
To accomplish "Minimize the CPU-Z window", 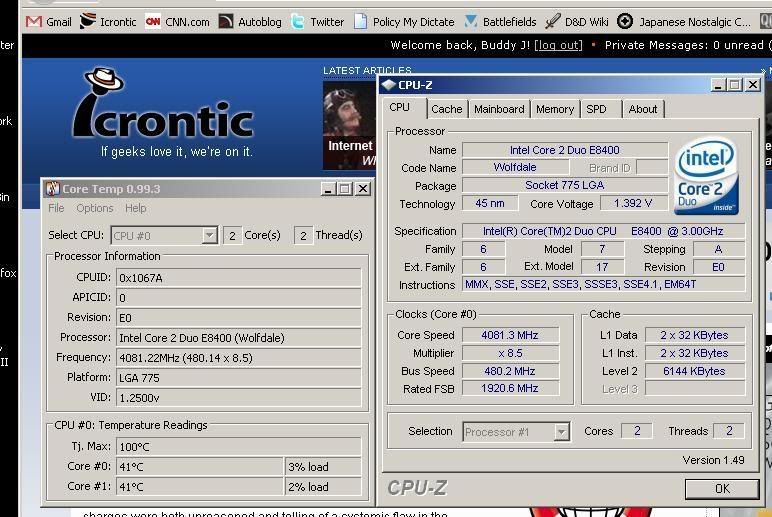I will pos(718,85).
